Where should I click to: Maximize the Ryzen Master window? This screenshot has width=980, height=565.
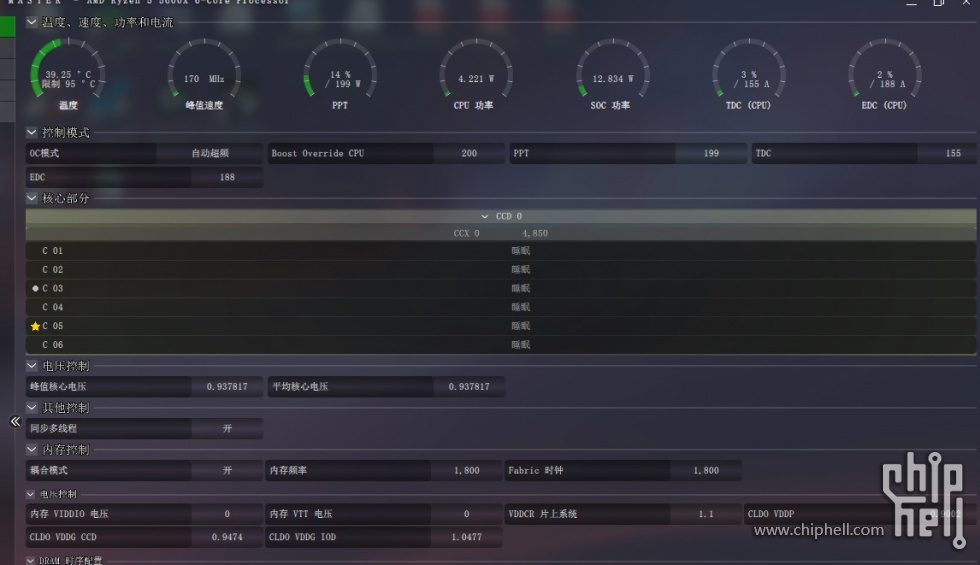click(939, 3)
